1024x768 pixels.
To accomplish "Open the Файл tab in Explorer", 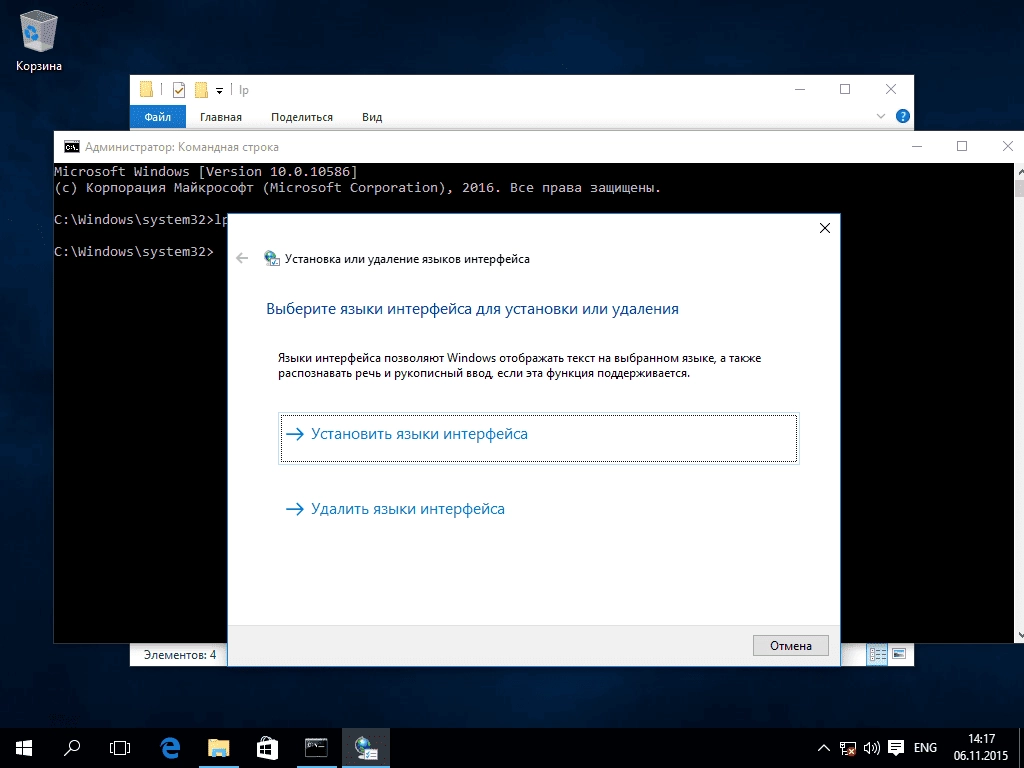I will [x=157, y=117].
